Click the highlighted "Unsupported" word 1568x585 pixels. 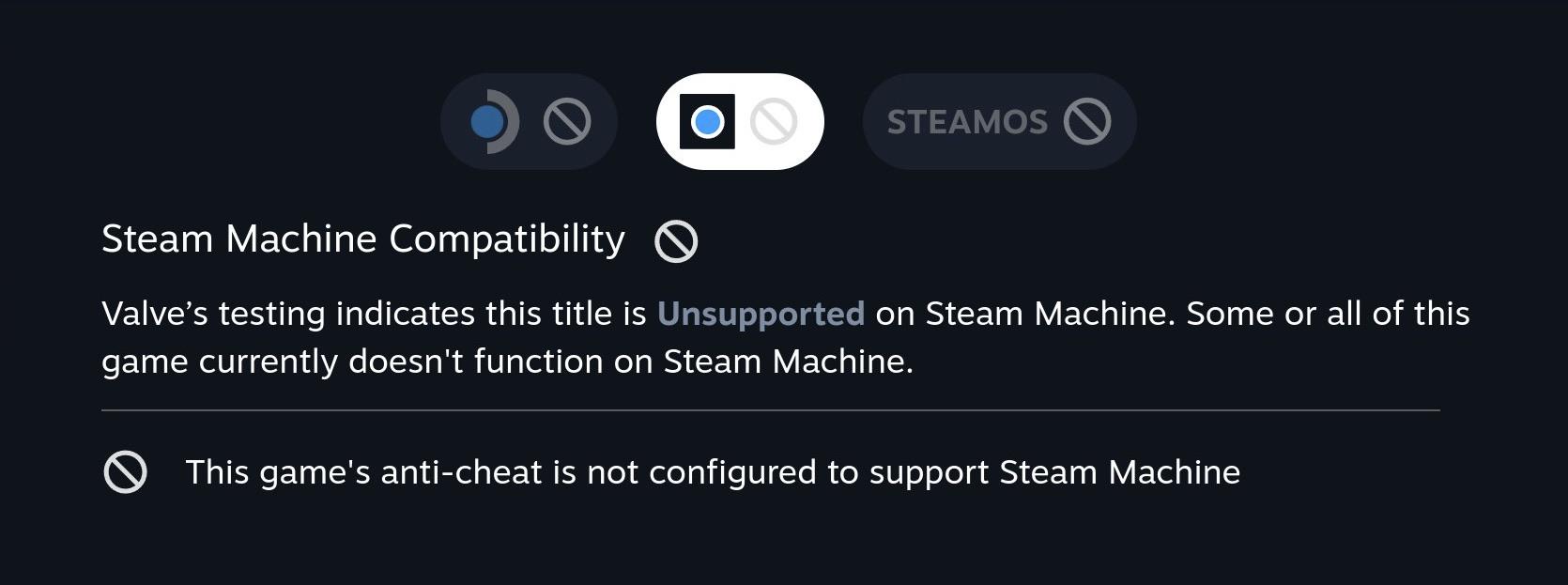tap(761, 314)
